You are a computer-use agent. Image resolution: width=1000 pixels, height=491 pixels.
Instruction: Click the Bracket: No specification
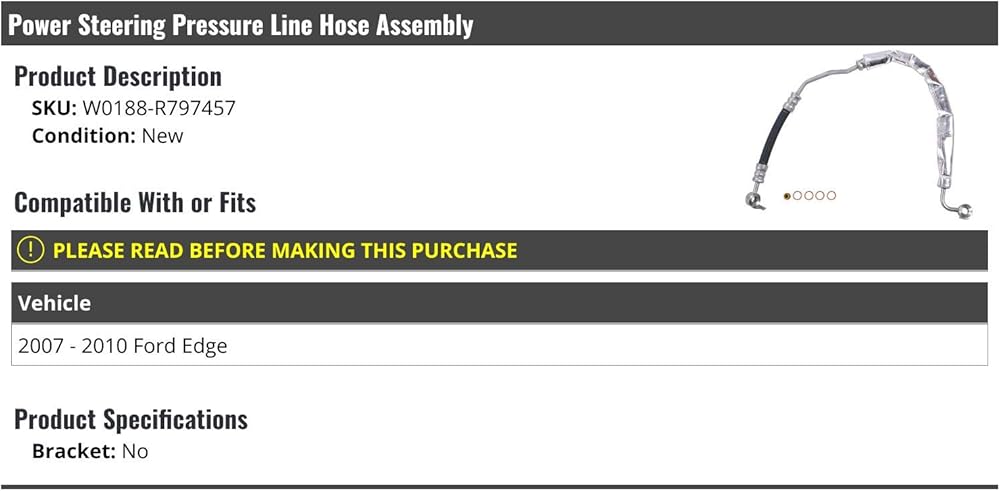[90, 451]
